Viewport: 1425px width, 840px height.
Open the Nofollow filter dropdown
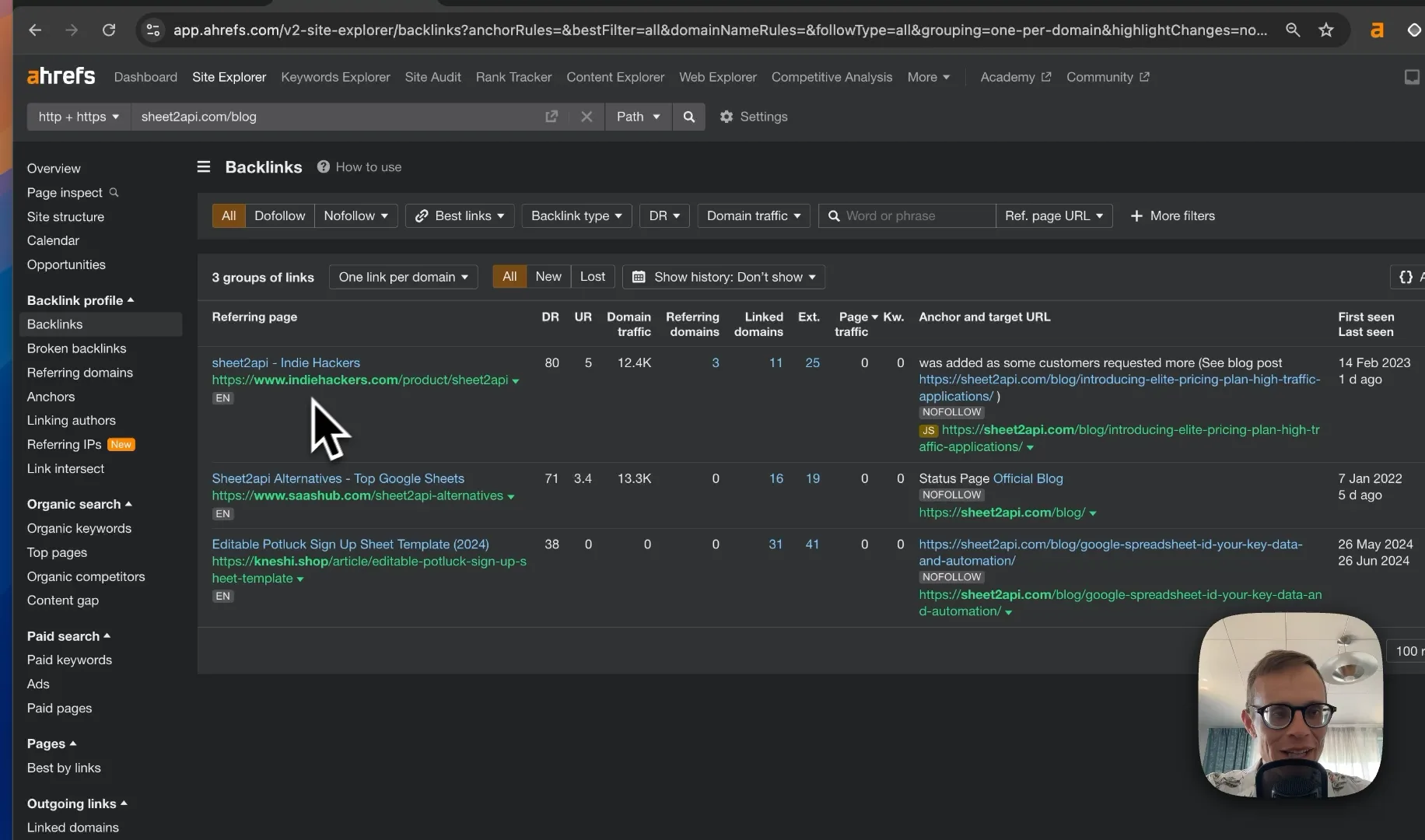356,215
